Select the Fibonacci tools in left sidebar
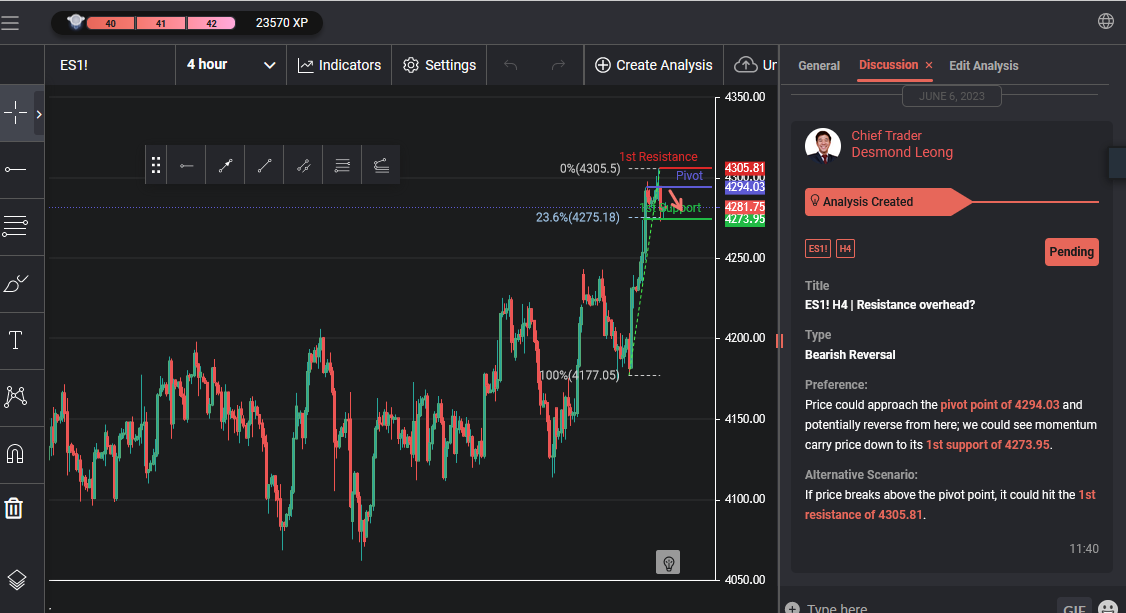Image resolution: width=1126 pixels, height=613 pixels. click(x=15, y=226)
